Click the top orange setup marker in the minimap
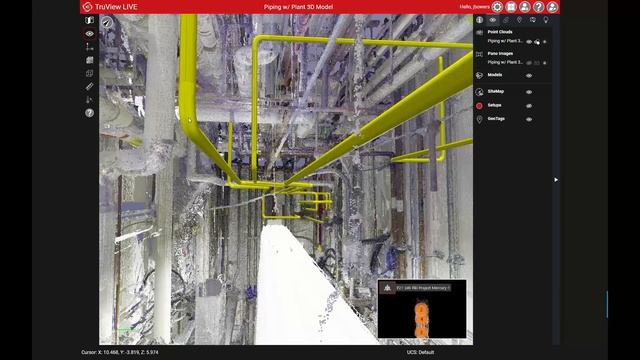This screenshot has height=360, width=640. tap(421, 309)
